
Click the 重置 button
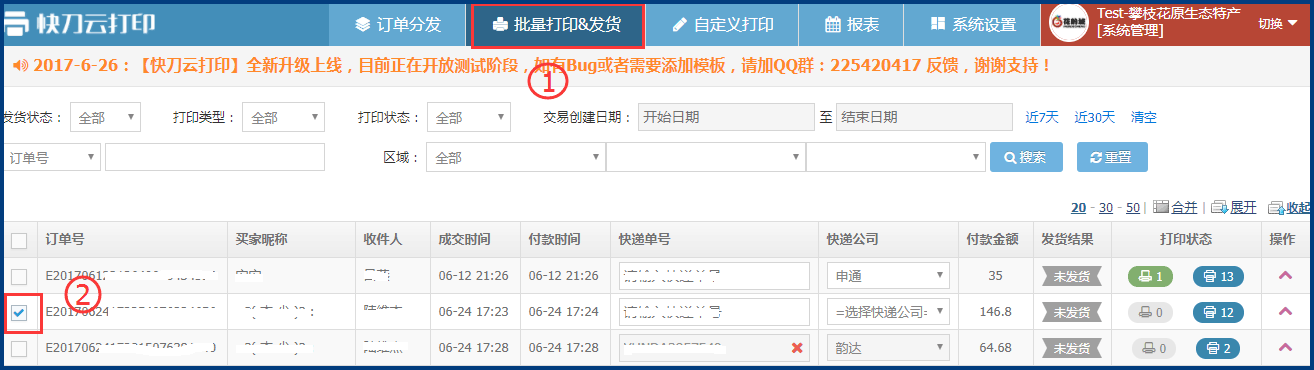pos(1112,157)
